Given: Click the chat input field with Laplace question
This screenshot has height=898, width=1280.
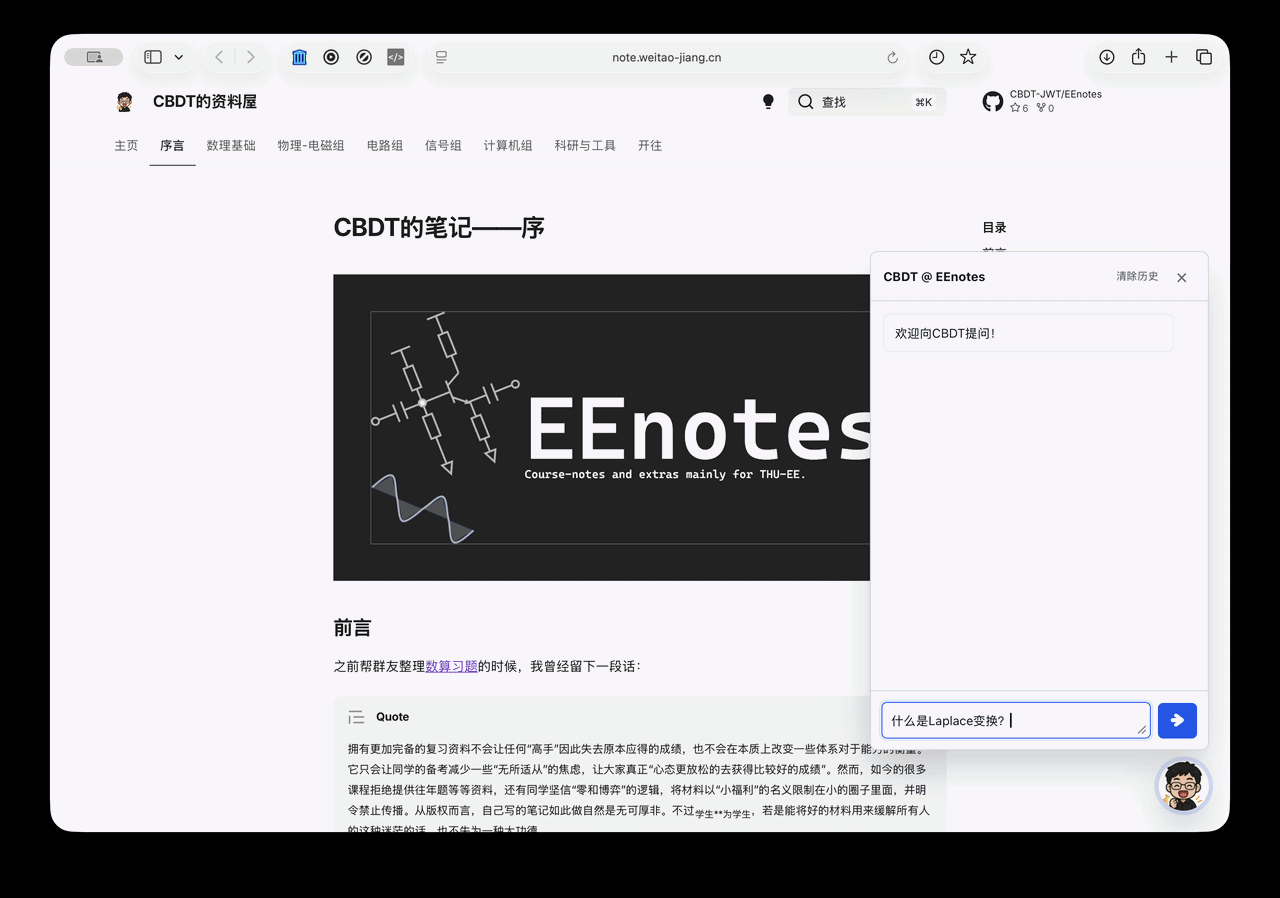Looking at the screenshot, I should click(1015, 720).
